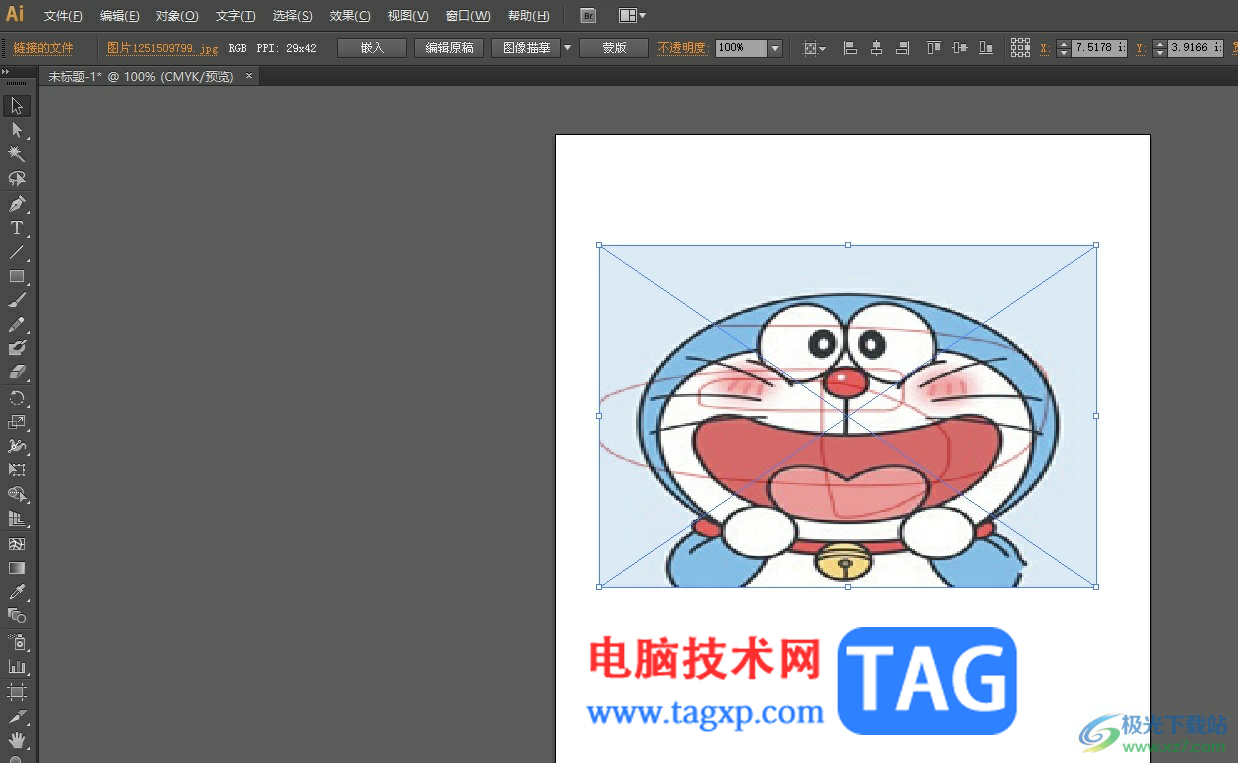Select the Slice tool
This screenshot has width=1238, height=763.
tap(17, 717)
